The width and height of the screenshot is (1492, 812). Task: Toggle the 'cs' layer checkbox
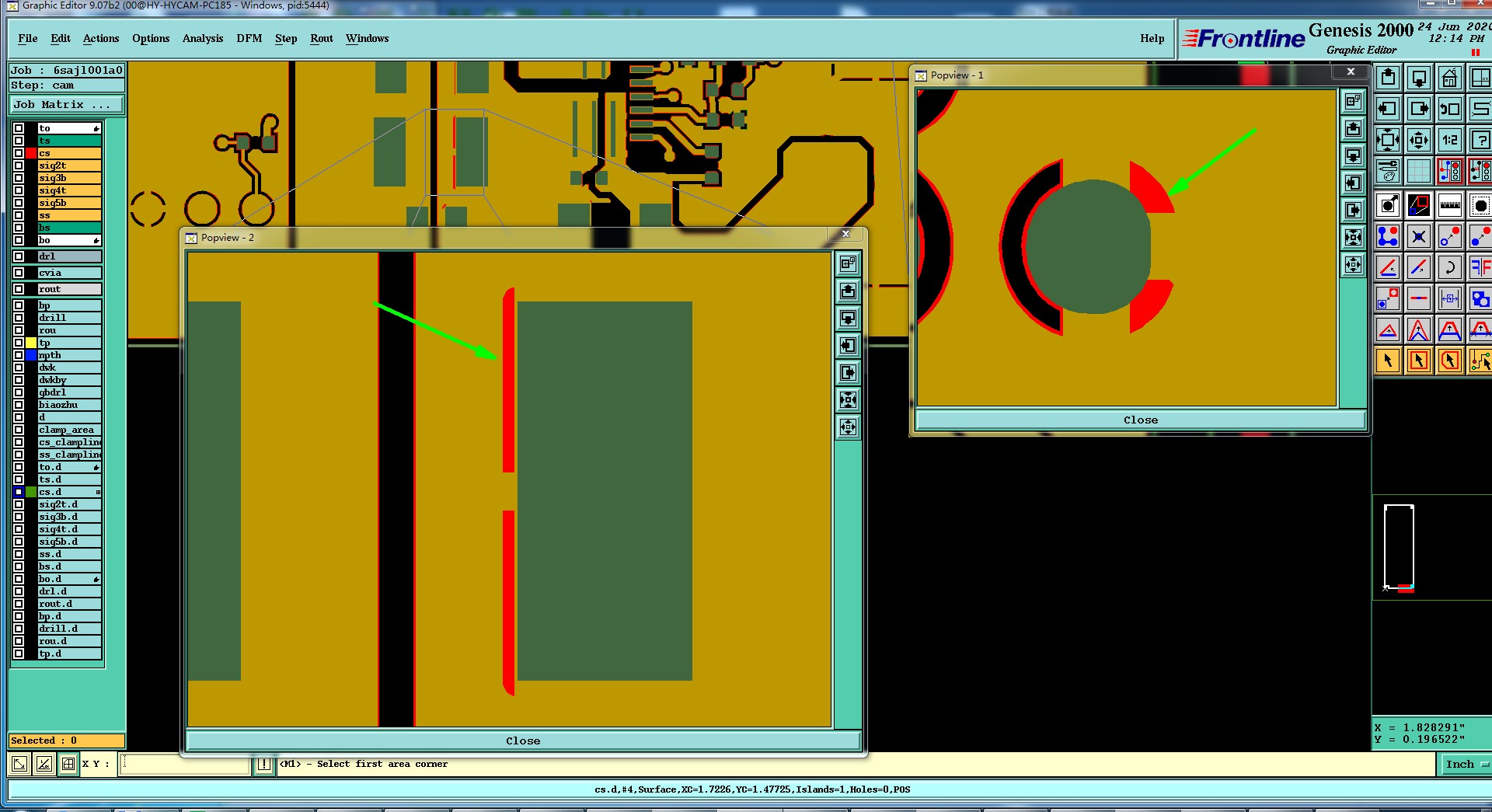pyautogui.click(x=19, y=153)
